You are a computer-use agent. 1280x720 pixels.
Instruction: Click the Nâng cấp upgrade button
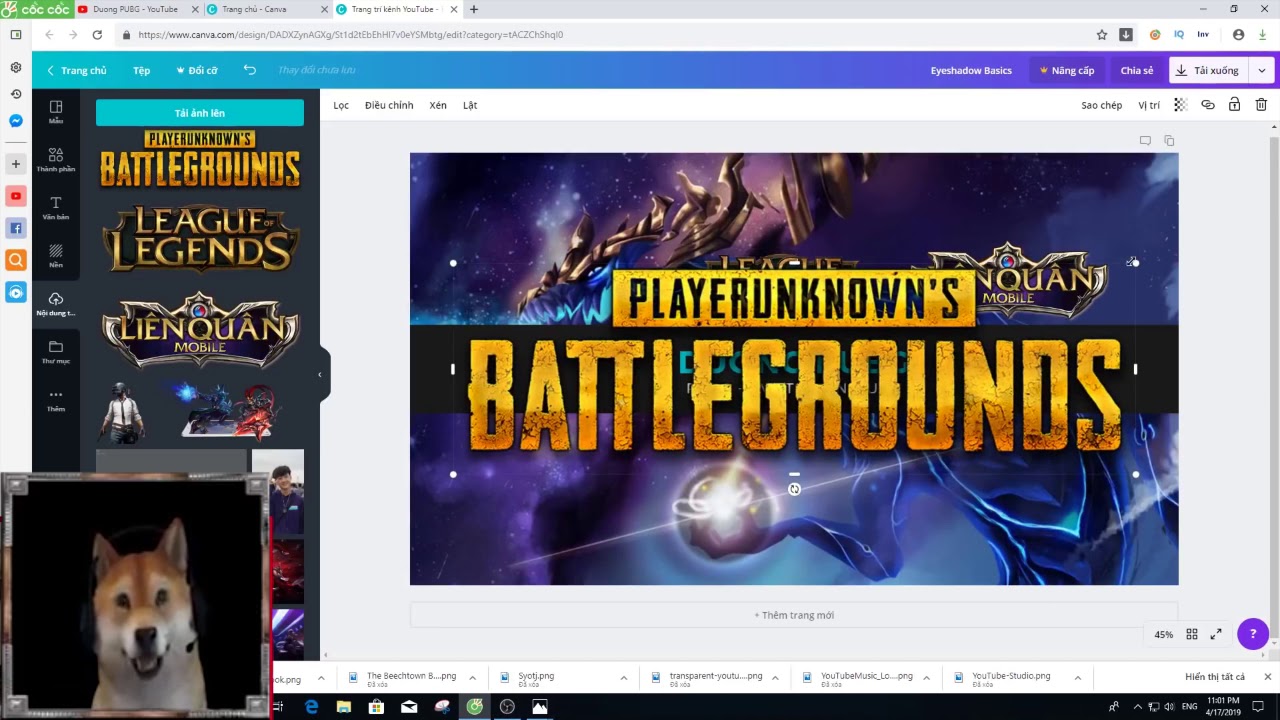tap(1067, 70)
